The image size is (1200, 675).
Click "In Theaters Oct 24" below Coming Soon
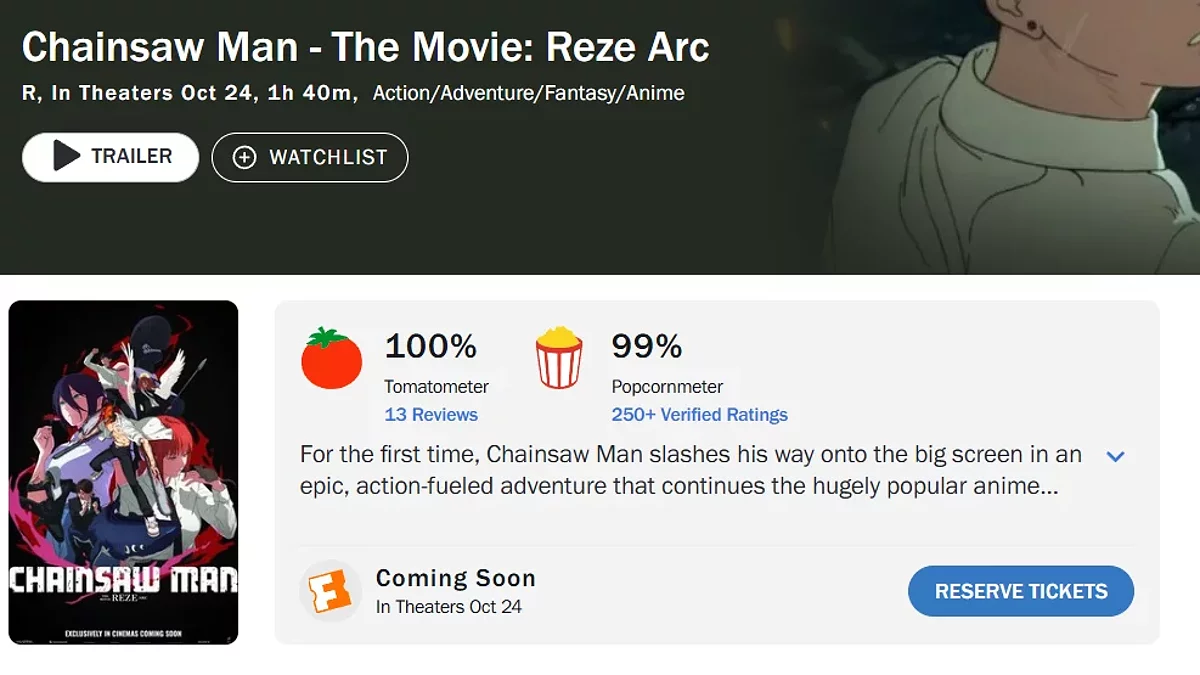click(449, 607)
